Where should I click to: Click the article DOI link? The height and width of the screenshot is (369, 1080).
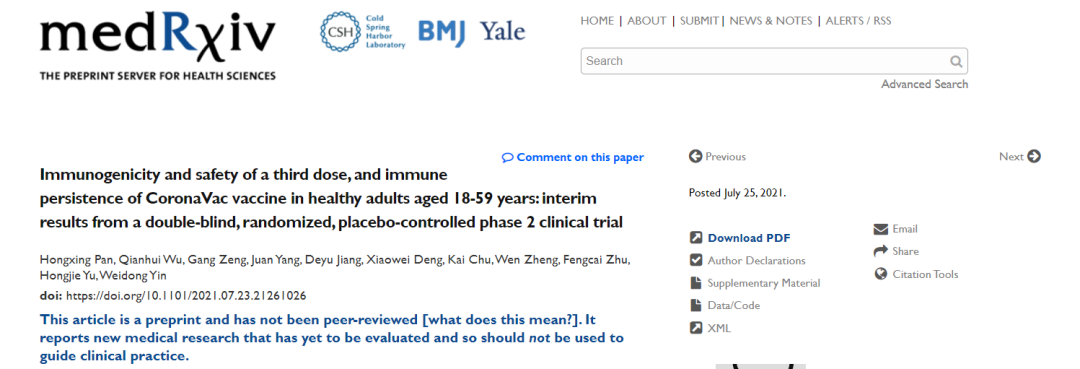[x=186, y=296]
